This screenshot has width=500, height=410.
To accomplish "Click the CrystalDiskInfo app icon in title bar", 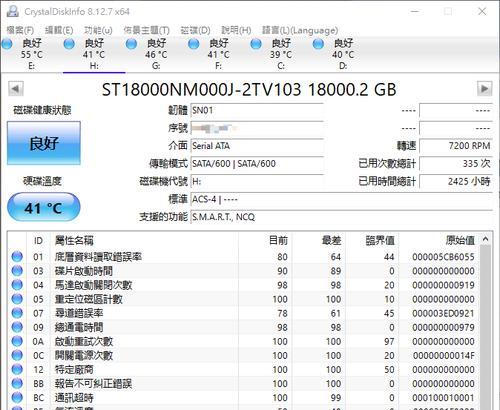I will 13,11.
